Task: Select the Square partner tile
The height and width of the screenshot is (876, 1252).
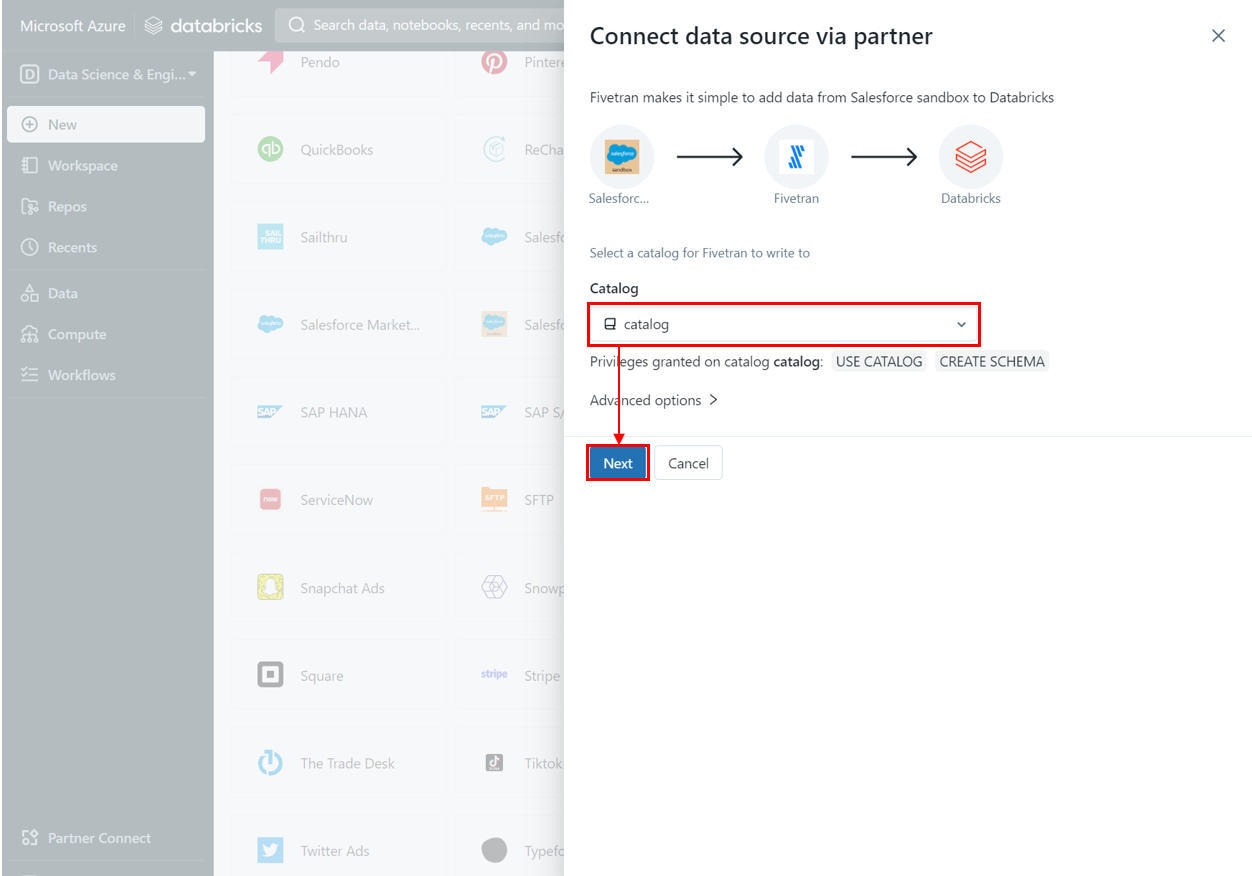Action: click(337, 676)
